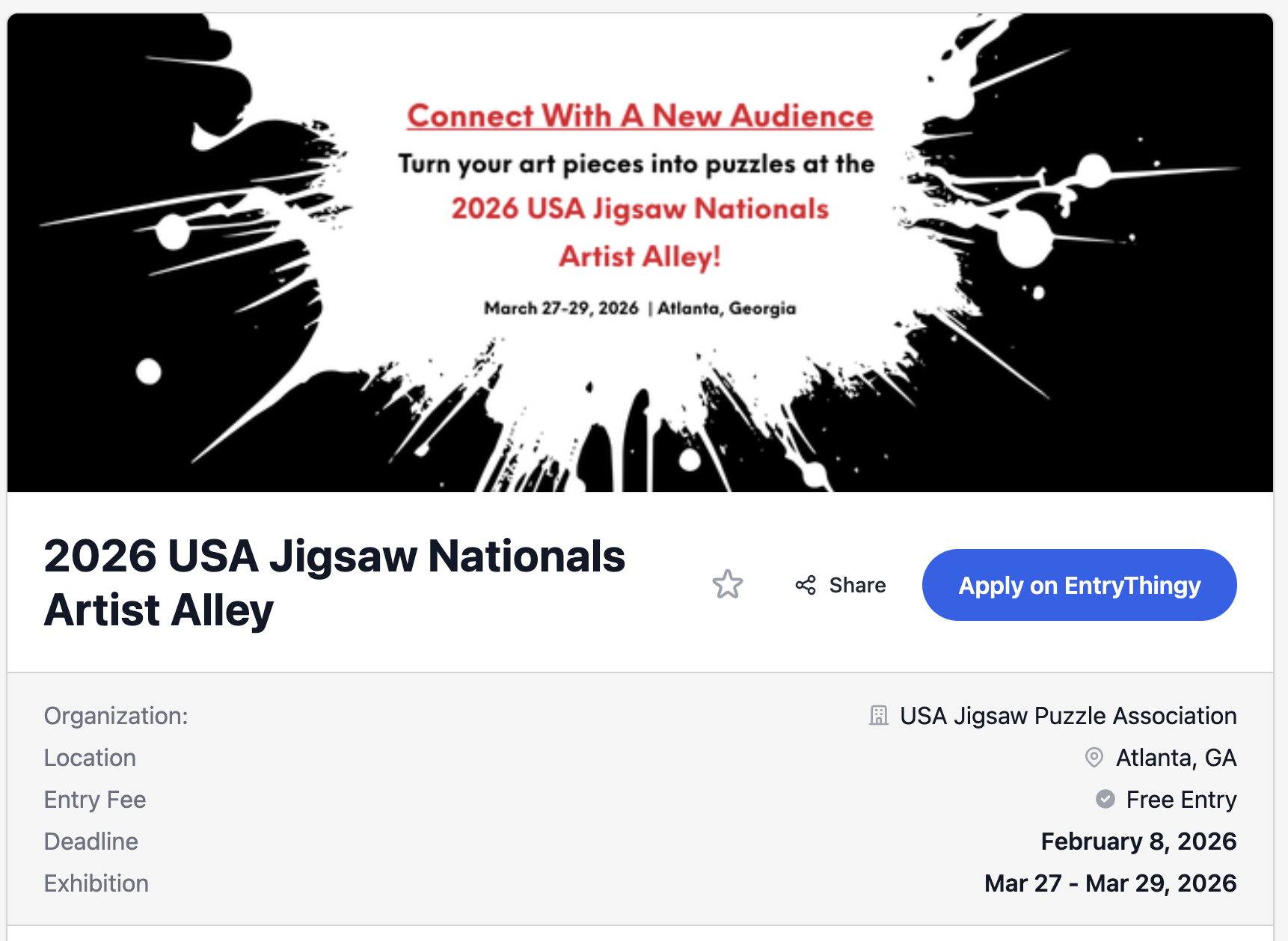Click the Organization: field label
Viewport: 1288px width, 941px height.
(x=116, y=716)
